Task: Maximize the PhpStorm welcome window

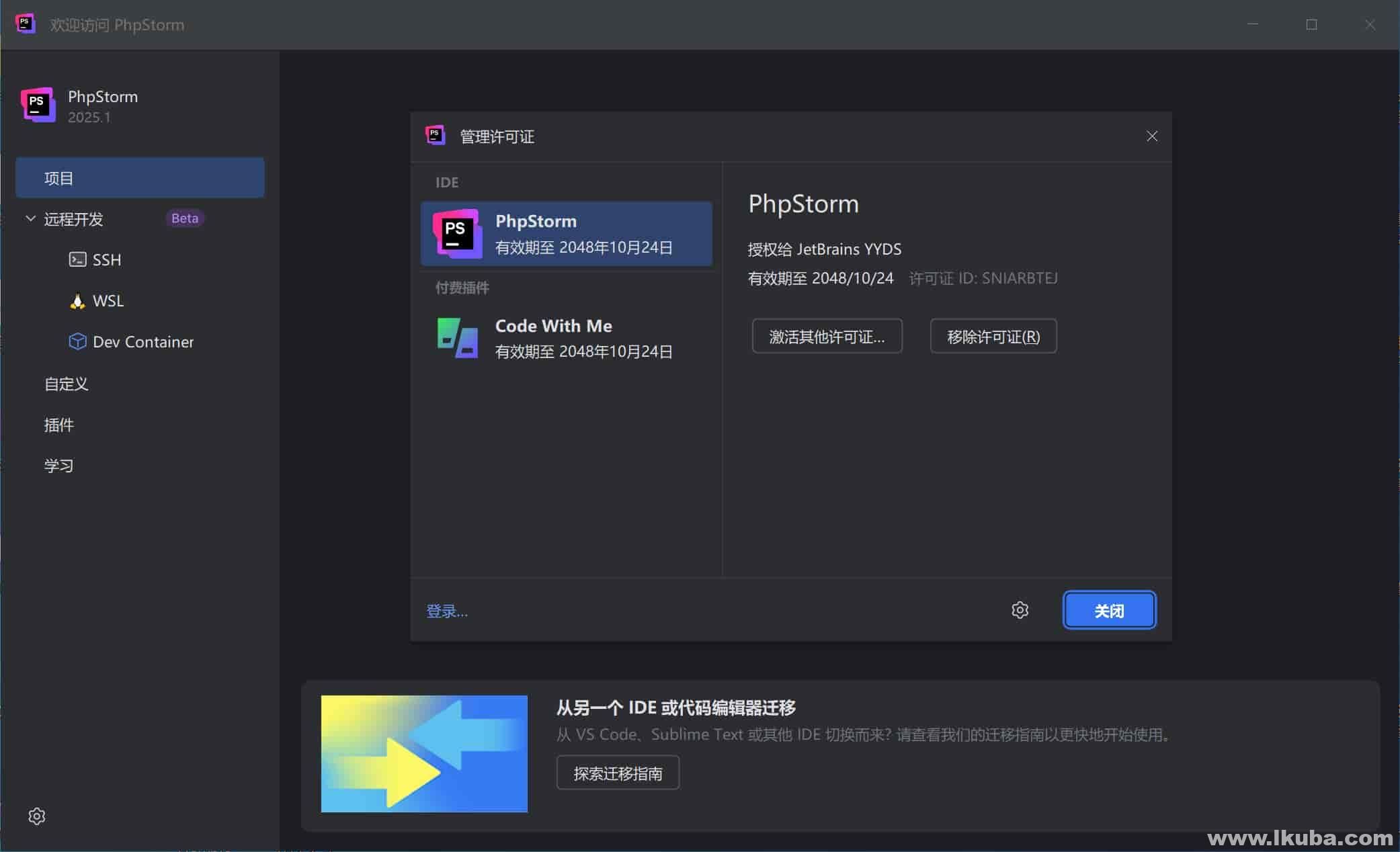Action: [x=1311, y=24]
